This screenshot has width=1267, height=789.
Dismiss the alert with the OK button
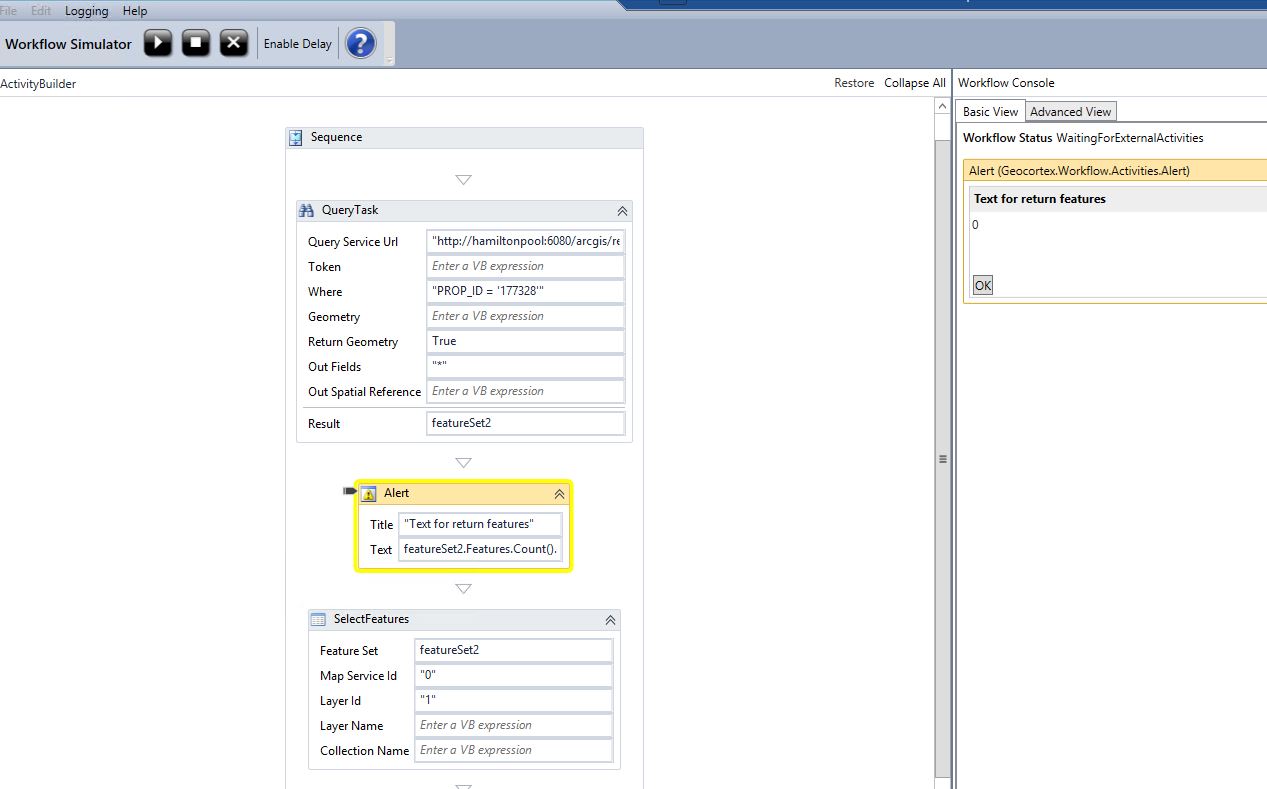983,285
